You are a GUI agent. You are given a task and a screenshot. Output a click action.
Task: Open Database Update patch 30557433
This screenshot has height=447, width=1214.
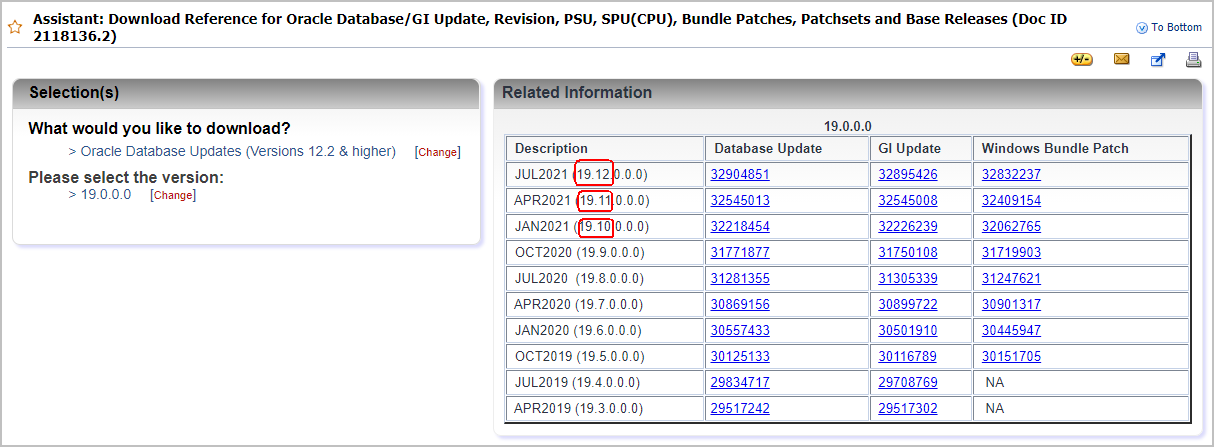click(x=740, y=330)
